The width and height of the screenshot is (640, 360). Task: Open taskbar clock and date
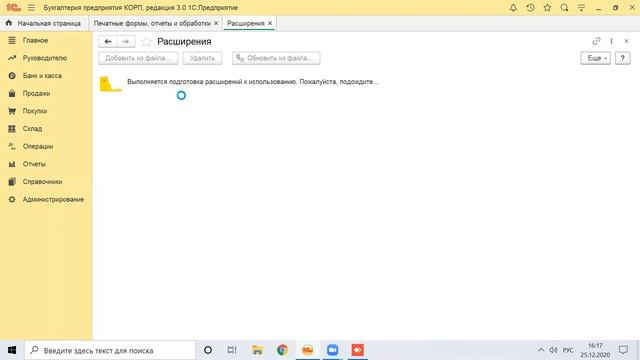(595, 350)
